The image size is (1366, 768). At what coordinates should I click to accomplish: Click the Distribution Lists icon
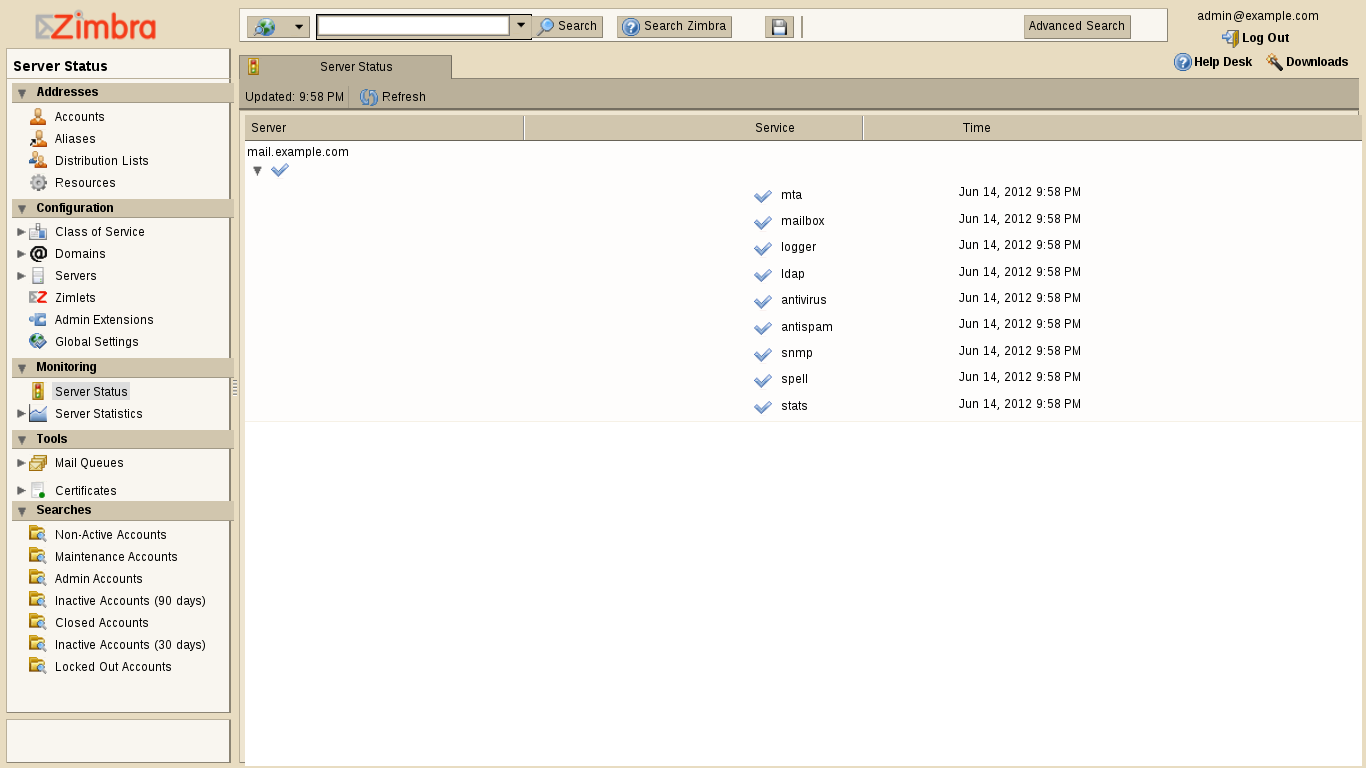[38, 161]
